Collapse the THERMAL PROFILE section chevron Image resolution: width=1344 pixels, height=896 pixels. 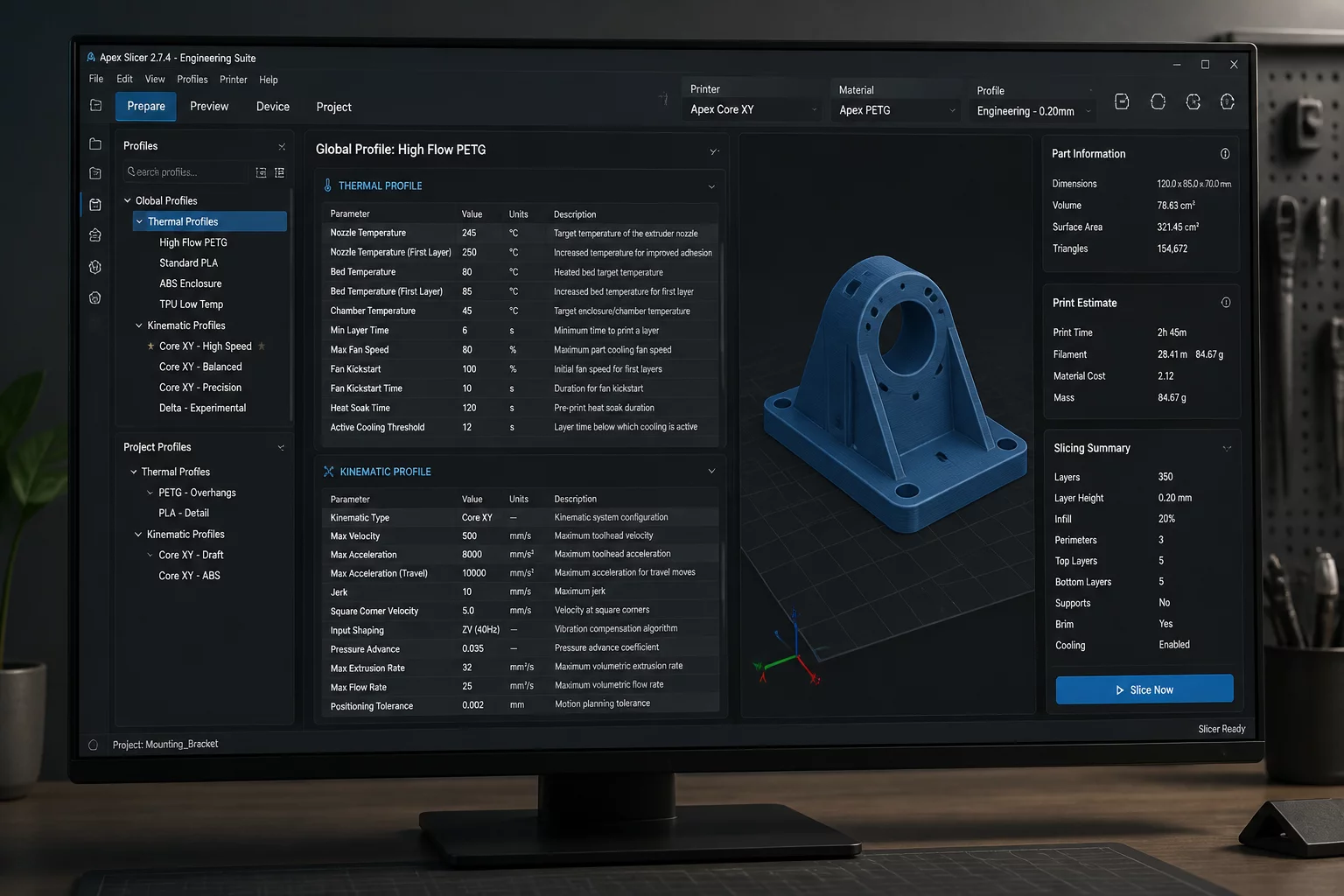pos(711,186)
